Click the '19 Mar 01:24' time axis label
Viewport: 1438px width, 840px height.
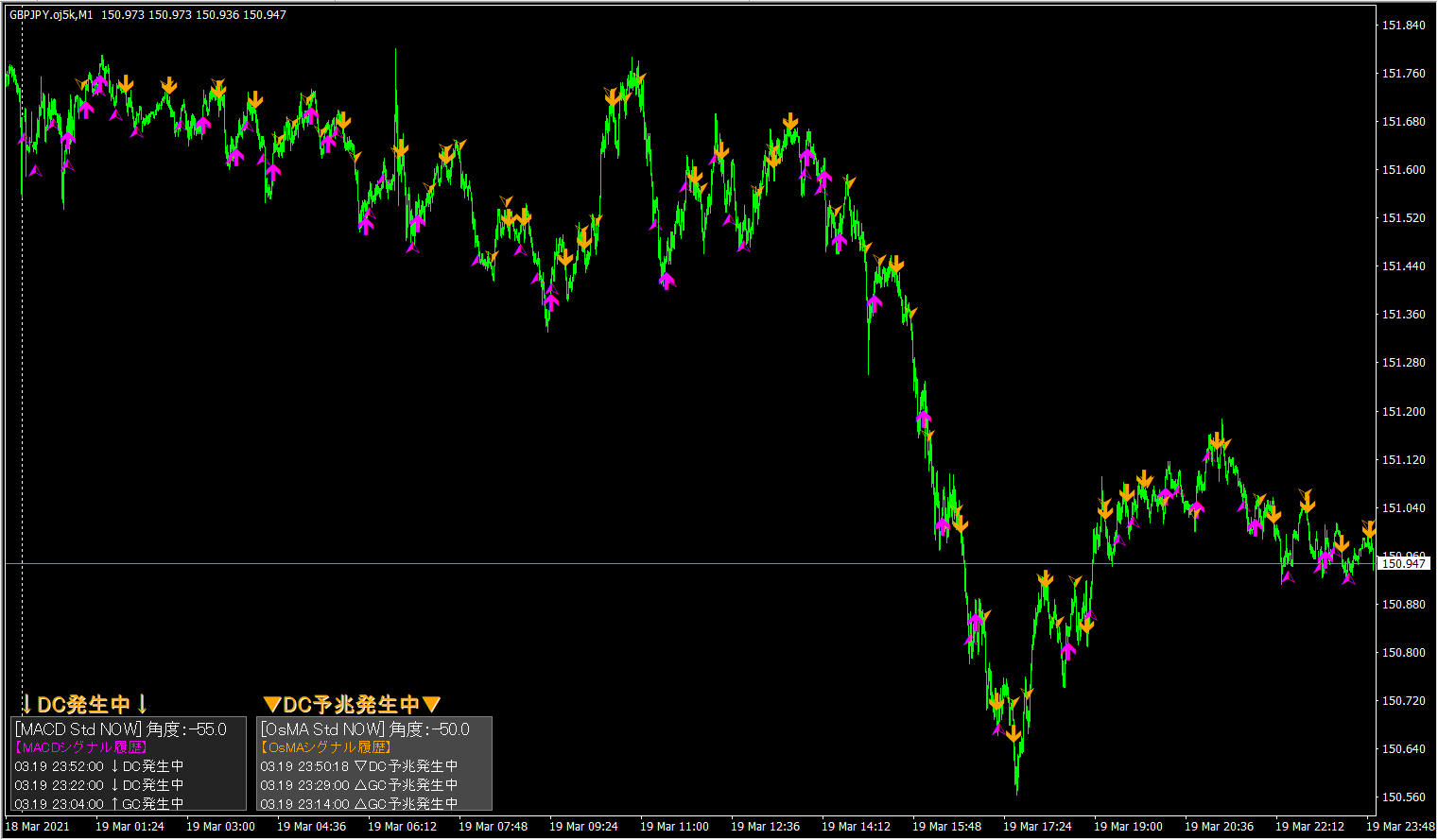[x=130, y=827]
